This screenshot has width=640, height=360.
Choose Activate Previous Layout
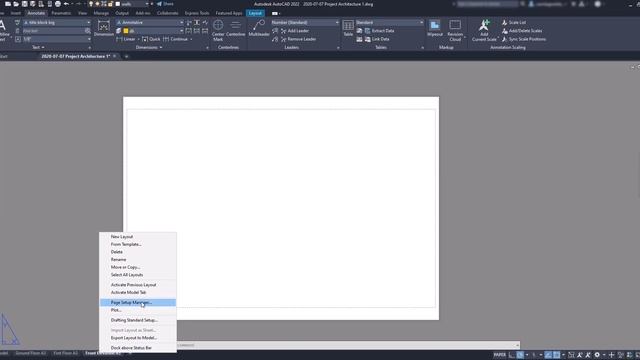138,285
